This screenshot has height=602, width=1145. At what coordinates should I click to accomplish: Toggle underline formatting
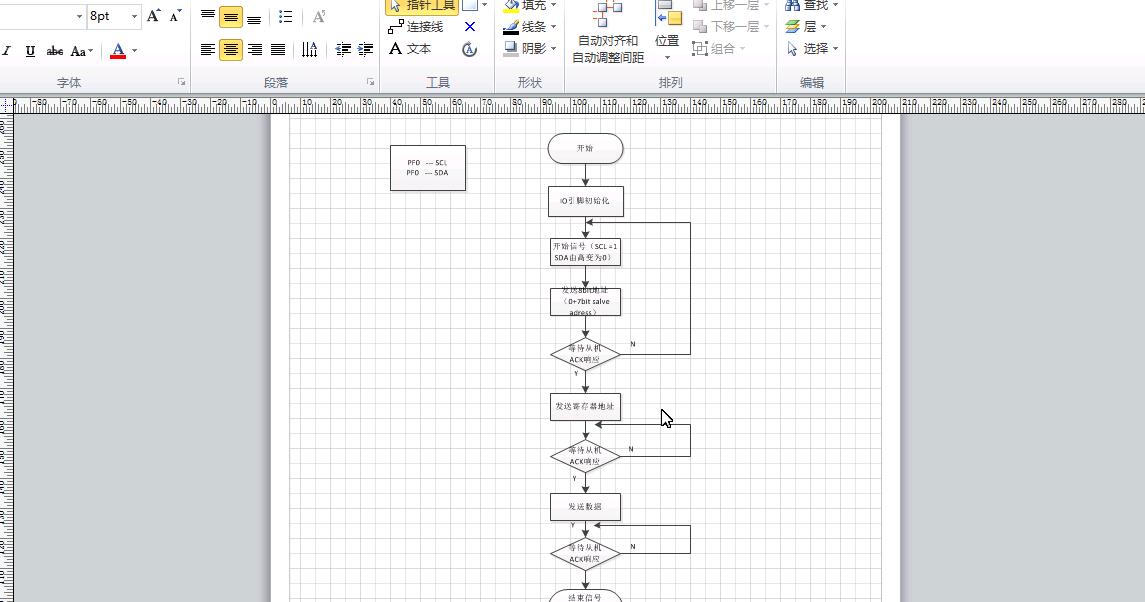[30, 51]
